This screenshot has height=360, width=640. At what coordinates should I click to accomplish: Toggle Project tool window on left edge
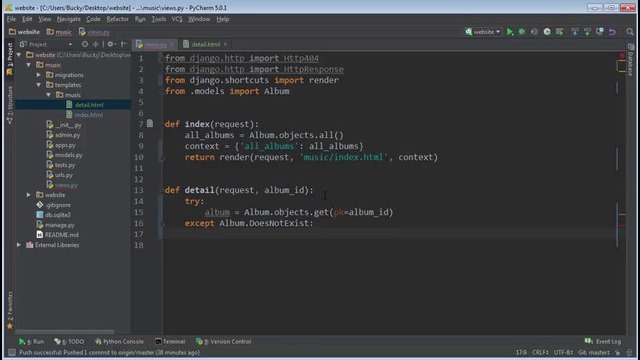(10, 59)
